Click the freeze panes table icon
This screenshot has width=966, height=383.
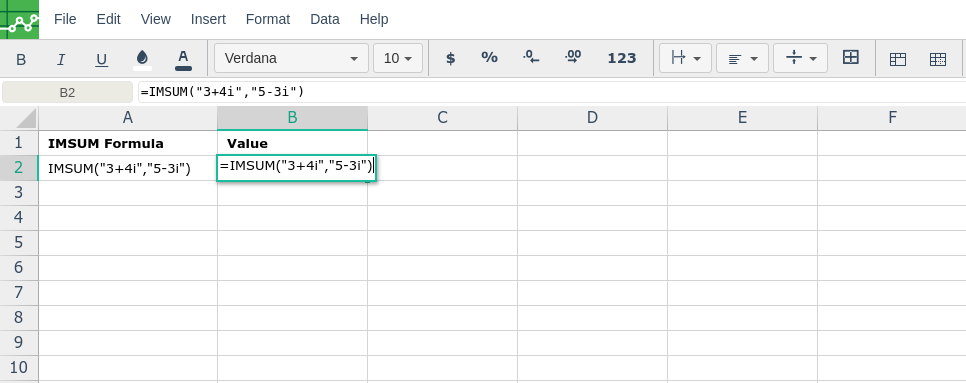click(898, 59)
